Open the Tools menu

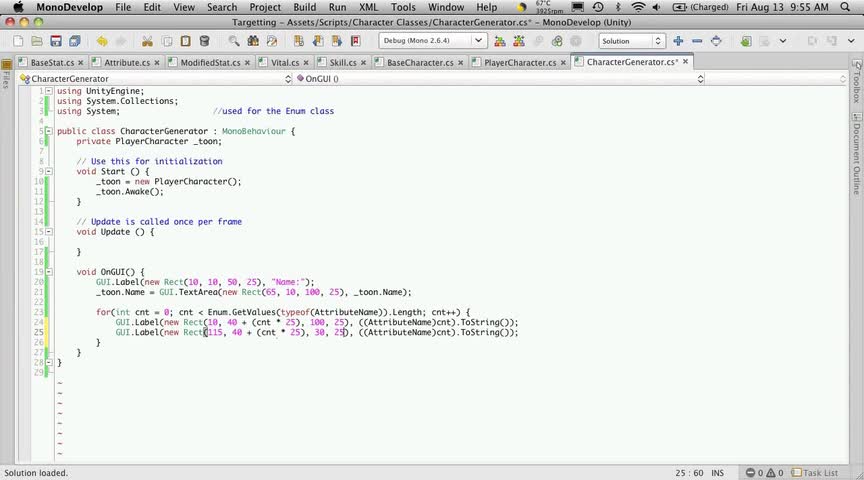[403, 7]
